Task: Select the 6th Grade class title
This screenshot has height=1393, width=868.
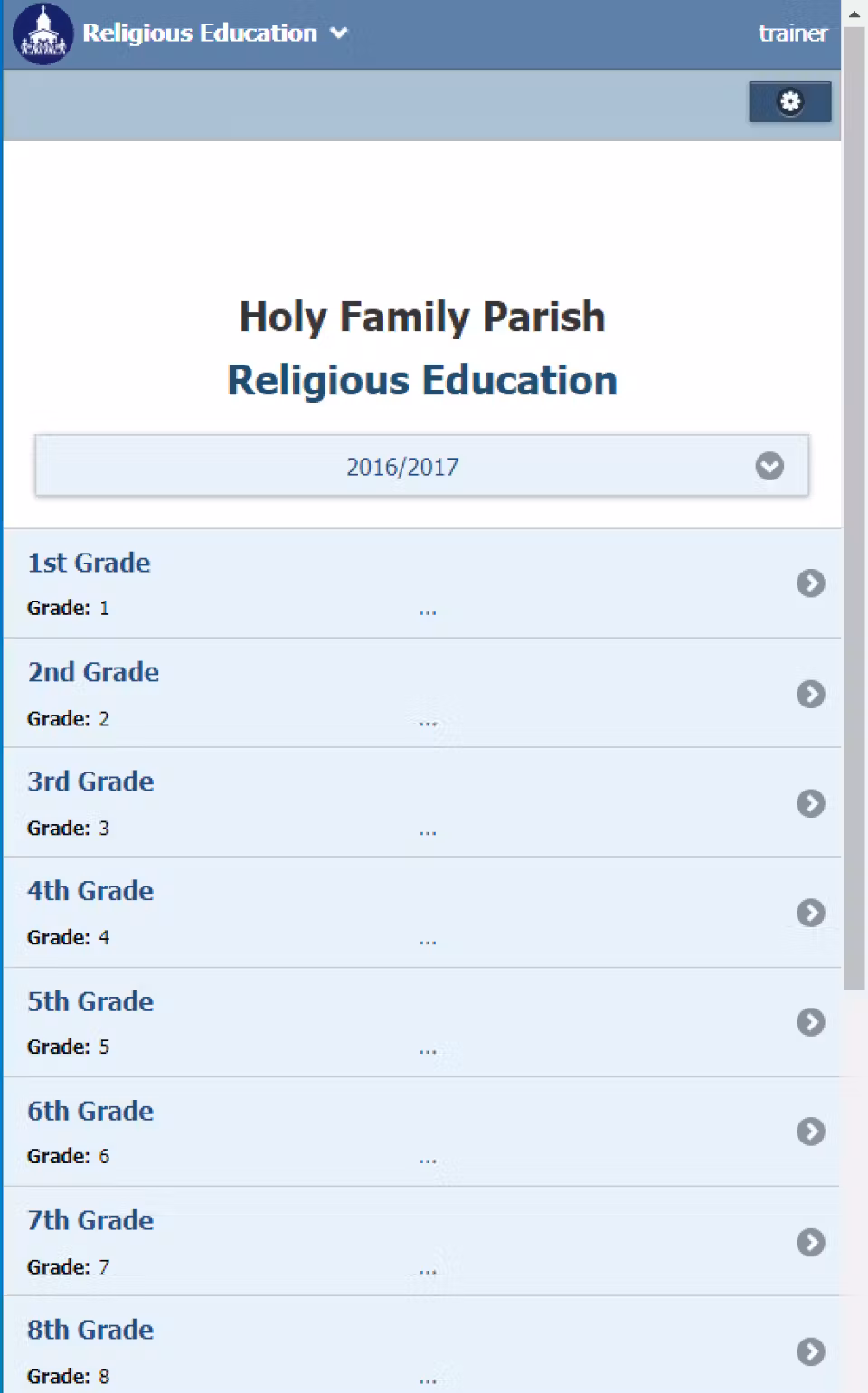Action: tap(90, 1111)
